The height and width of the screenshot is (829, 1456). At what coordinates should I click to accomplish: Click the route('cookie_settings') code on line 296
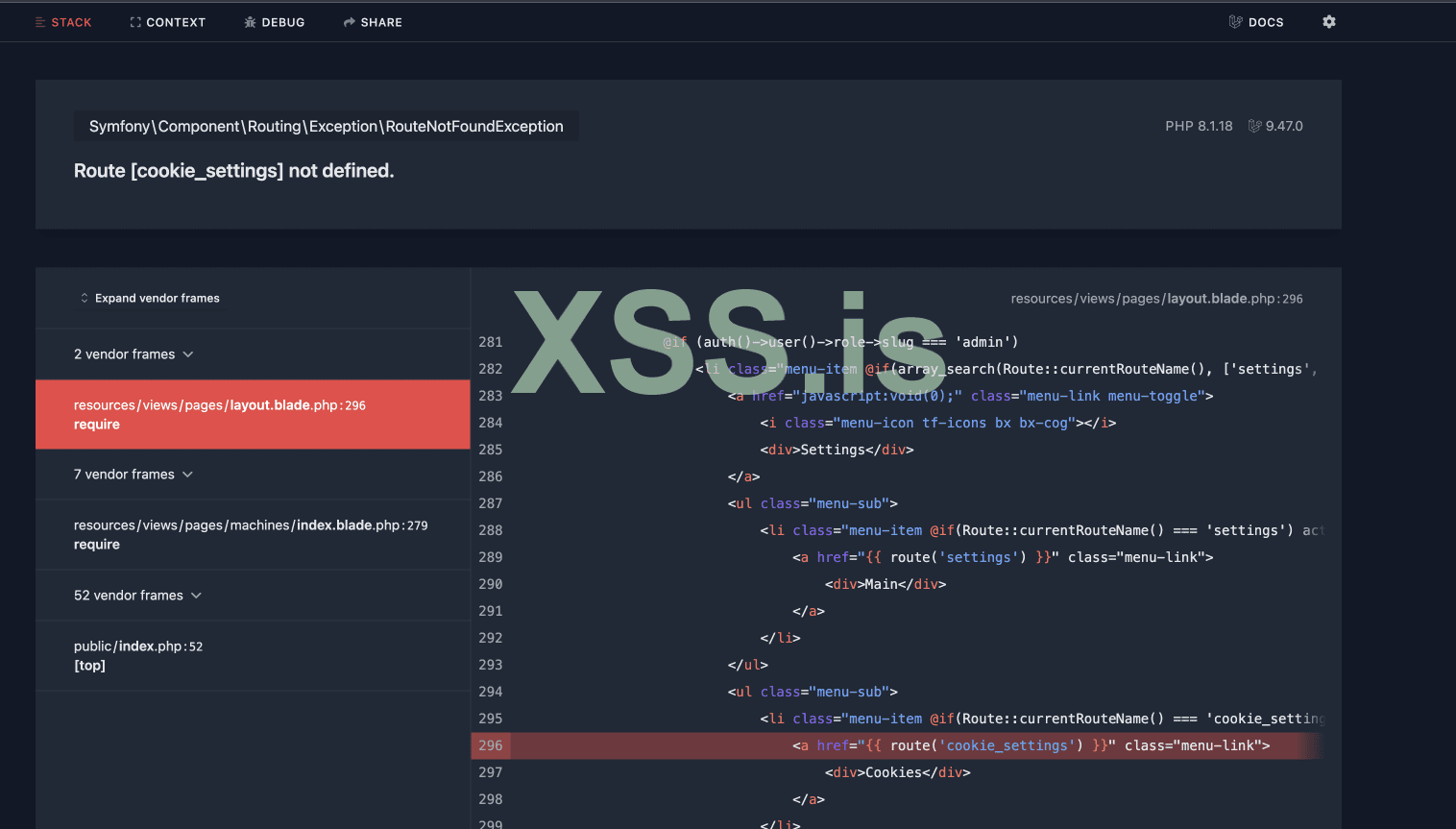point(986,745)
